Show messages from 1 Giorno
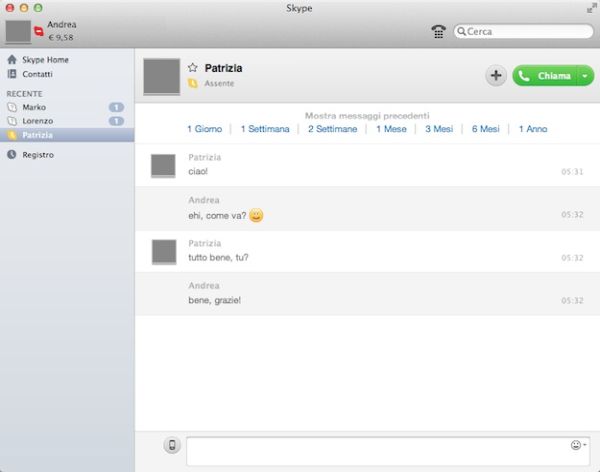This screenshot has width=600, height=472. (205, 129)
